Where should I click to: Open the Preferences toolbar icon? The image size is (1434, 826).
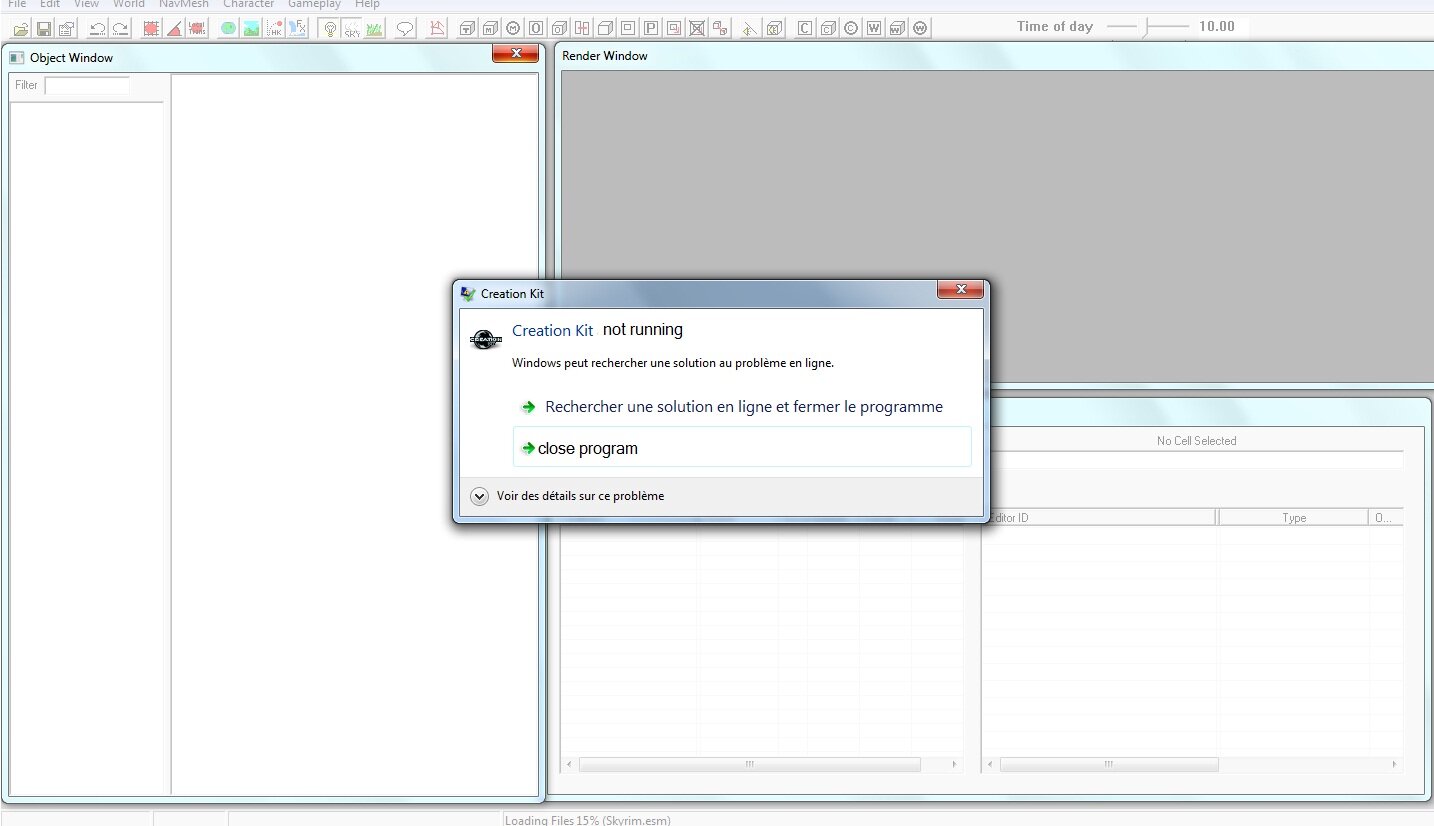(67, 28)
